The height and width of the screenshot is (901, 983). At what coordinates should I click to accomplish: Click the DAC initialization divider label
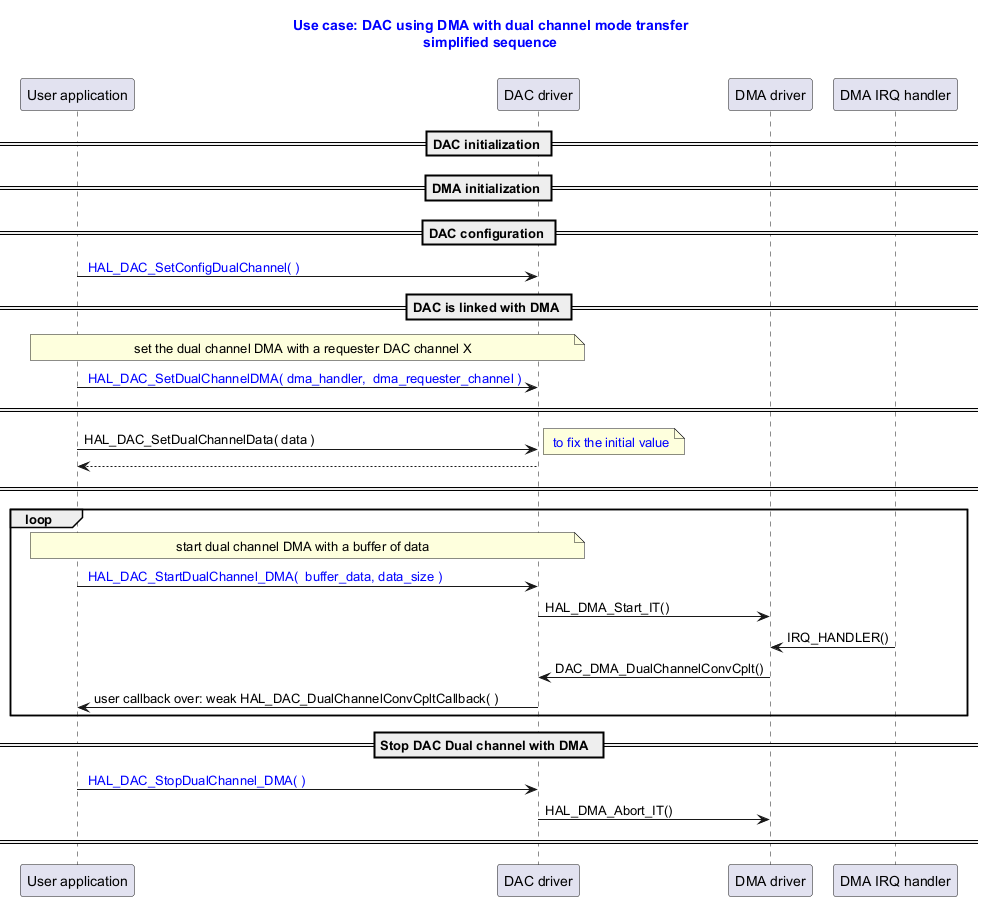point(488,144)
